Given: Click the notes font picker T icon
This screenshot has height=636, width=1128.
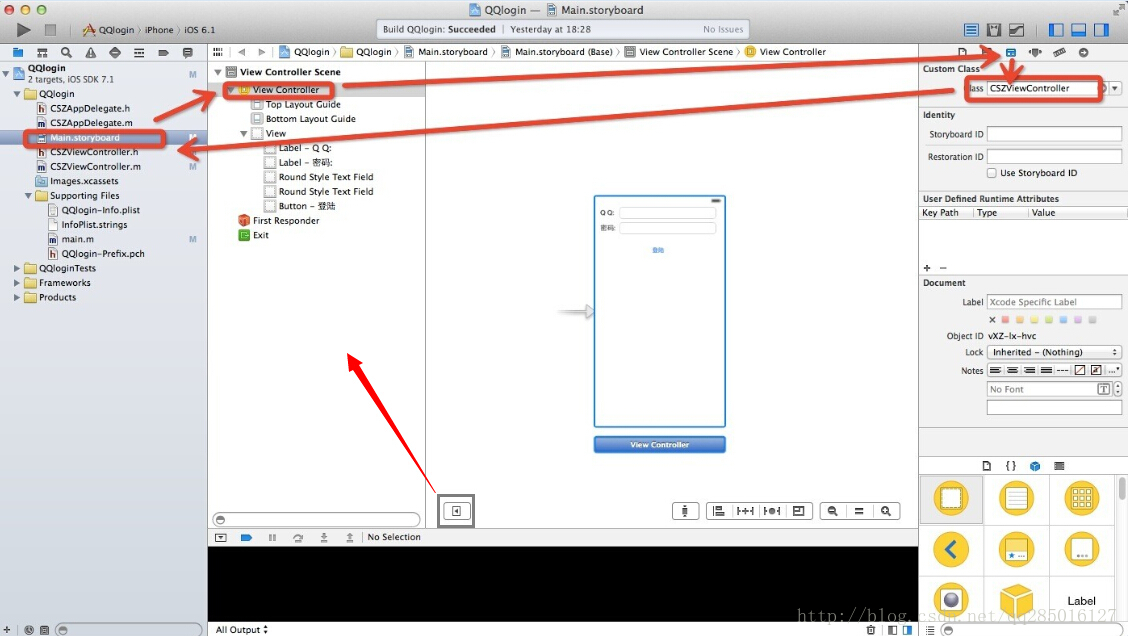Looking at the screenshot, I should pyautogui.click(x=1104, y=389).
